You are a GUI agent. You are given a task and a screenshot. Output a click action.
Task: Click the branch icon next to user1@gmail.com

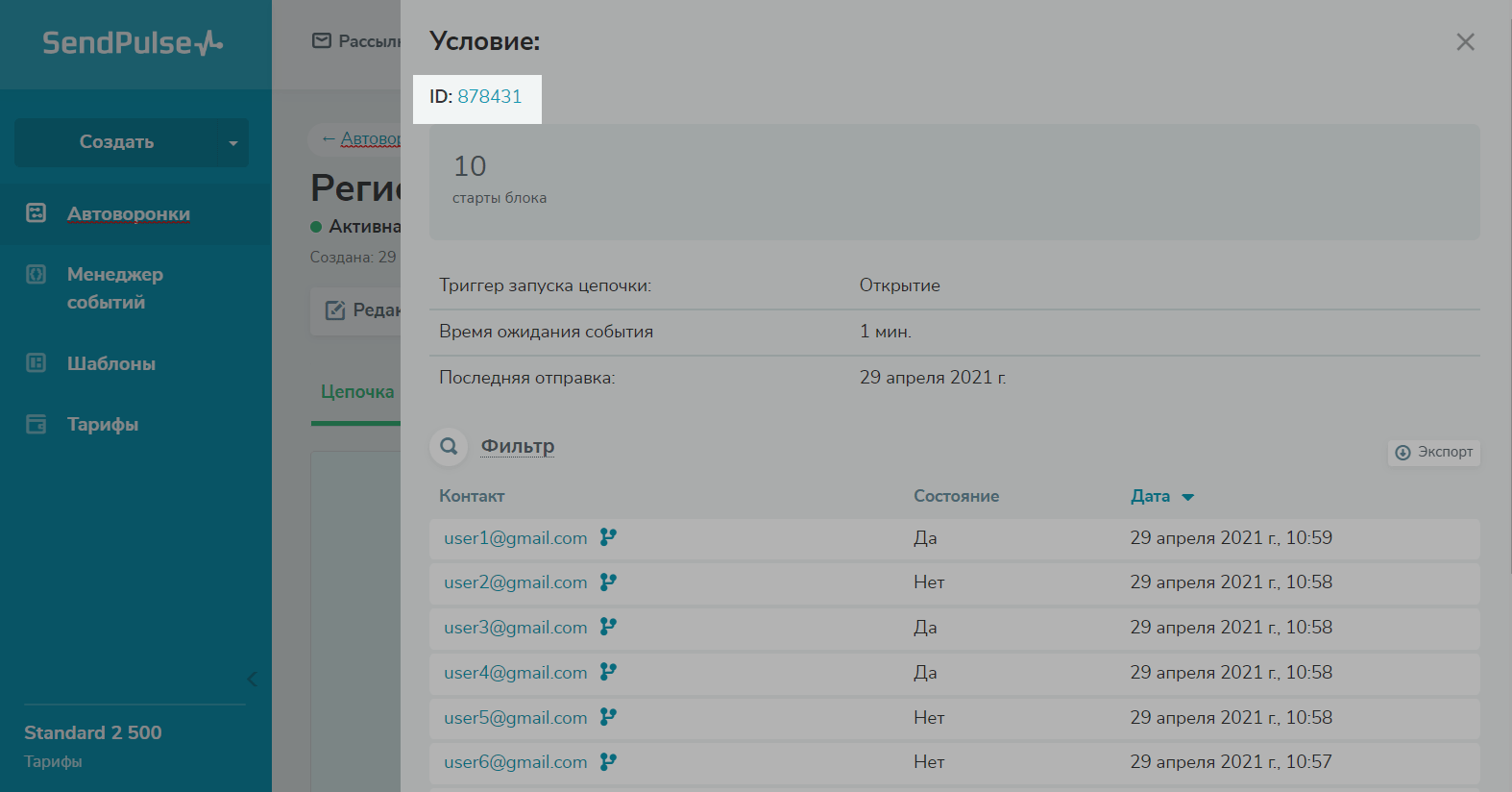[x=608, y=537]
